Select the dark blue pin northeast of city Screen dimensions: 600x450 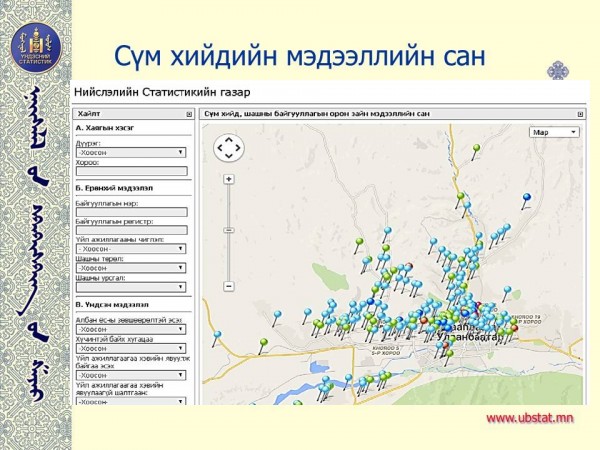[526, 197]
